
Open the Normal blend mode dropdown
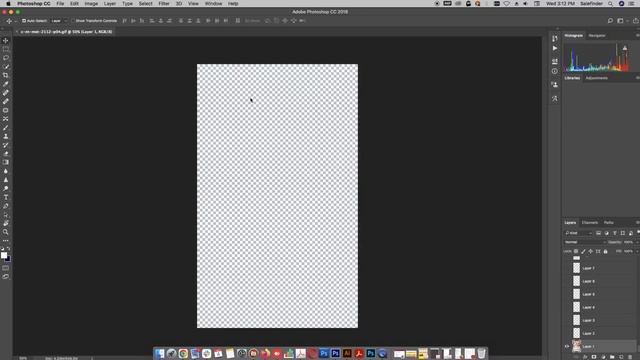click(585, 242)
